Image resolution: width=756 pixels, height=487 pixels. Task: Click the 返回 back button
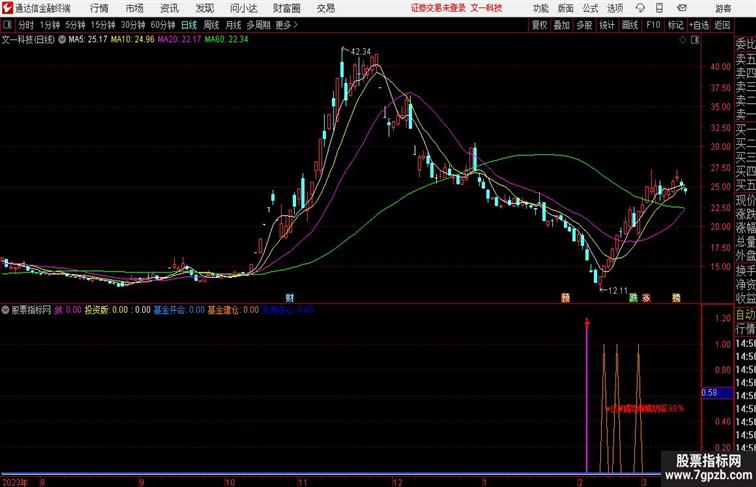[x=722, y=25]
